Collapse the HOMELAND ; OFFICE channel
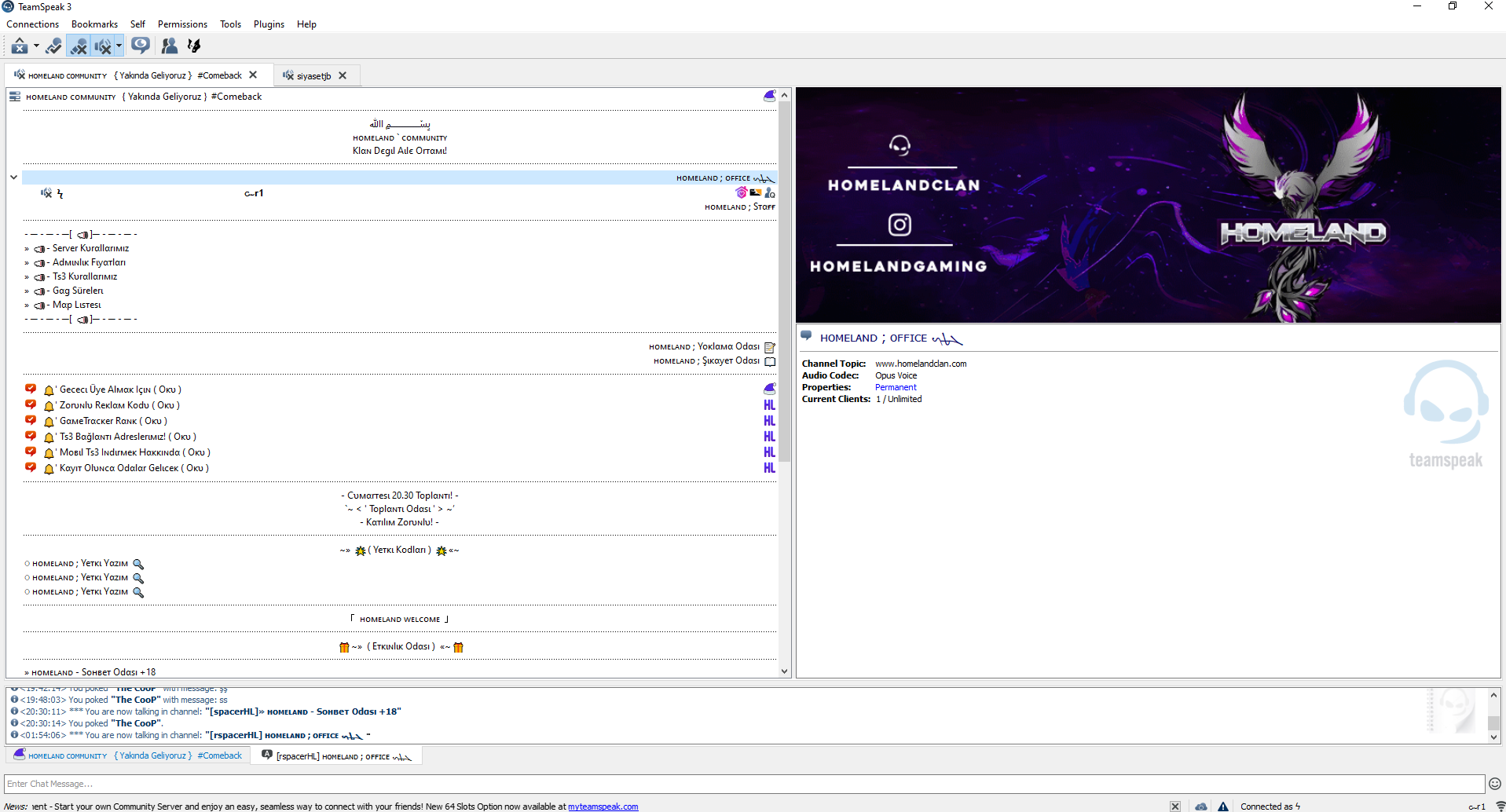1506x812 pixels. pos(13,177)
